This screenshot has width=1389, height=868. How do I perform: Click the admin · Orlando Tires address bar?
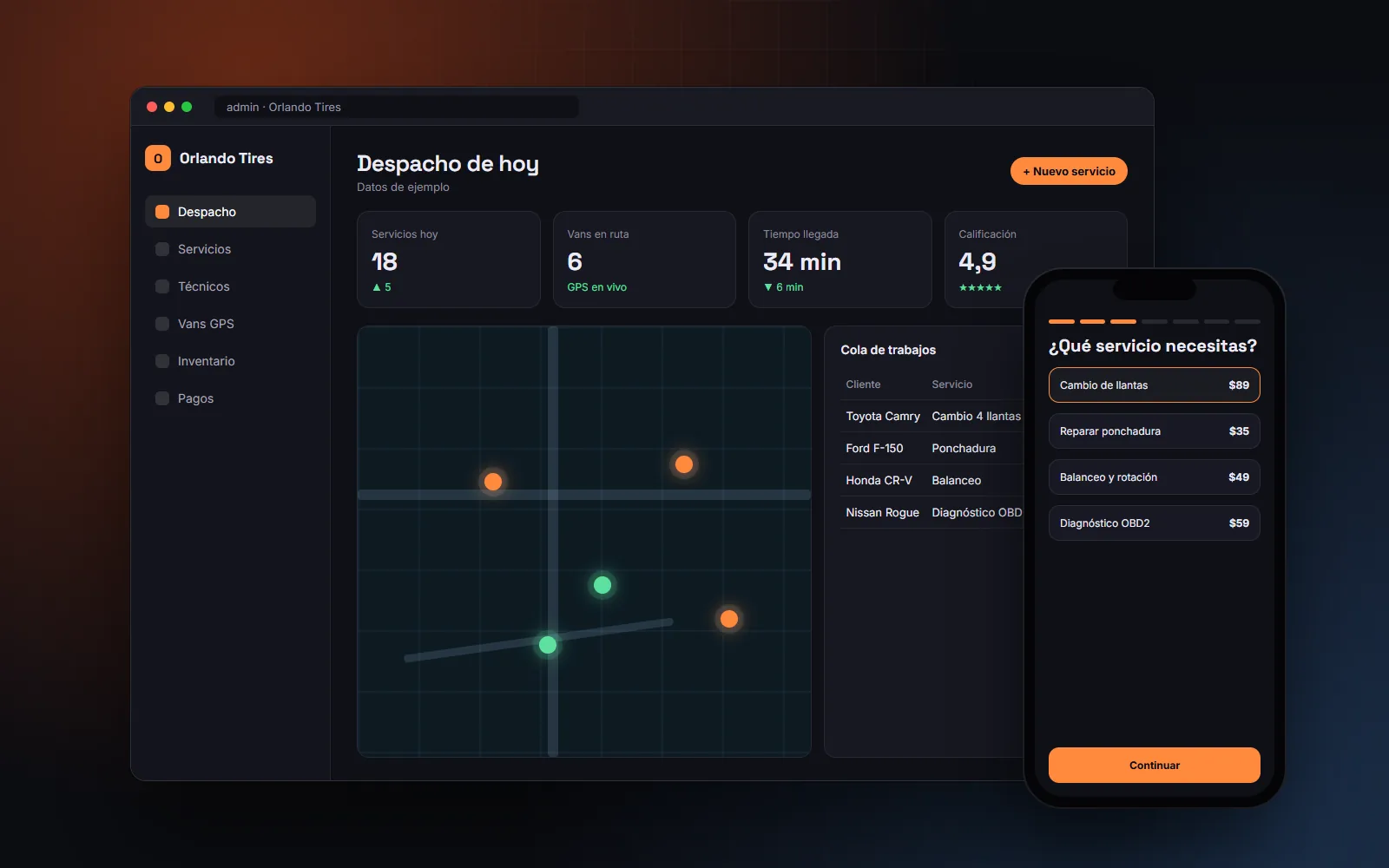pyautogui.click(x=397, y=107)
